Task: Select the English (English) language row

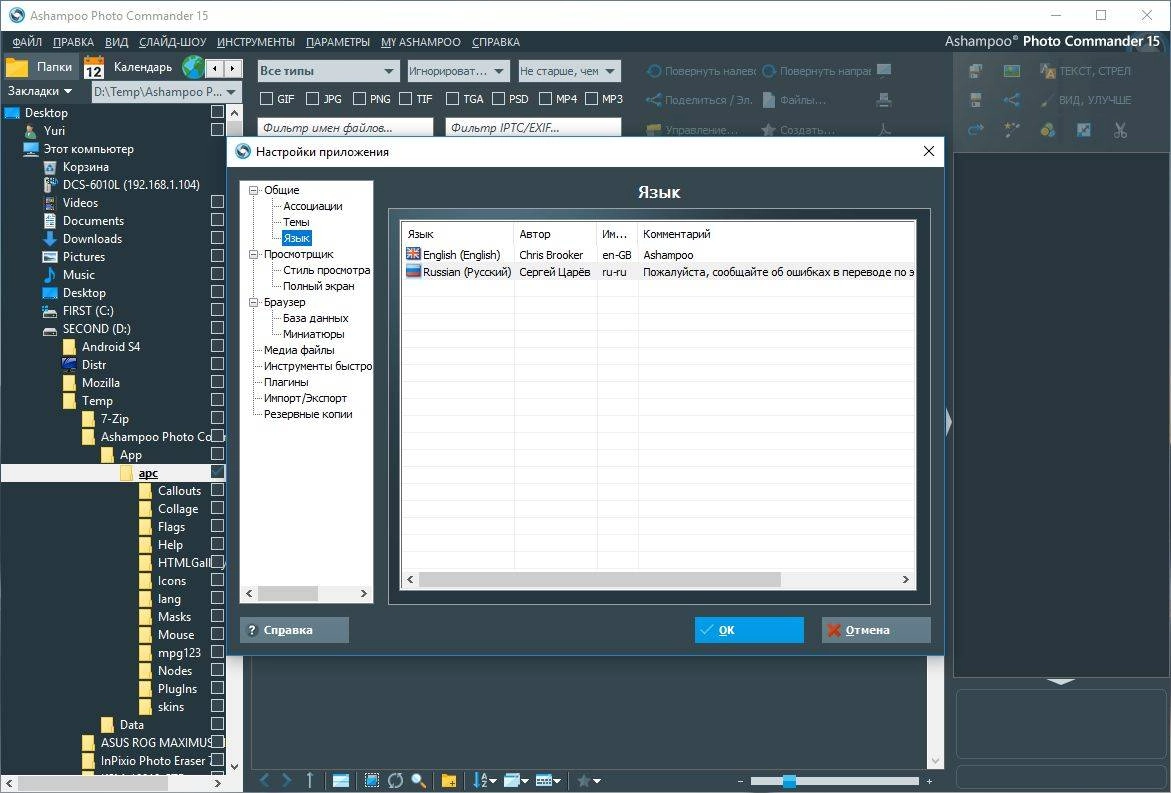Action: [658, 255]
